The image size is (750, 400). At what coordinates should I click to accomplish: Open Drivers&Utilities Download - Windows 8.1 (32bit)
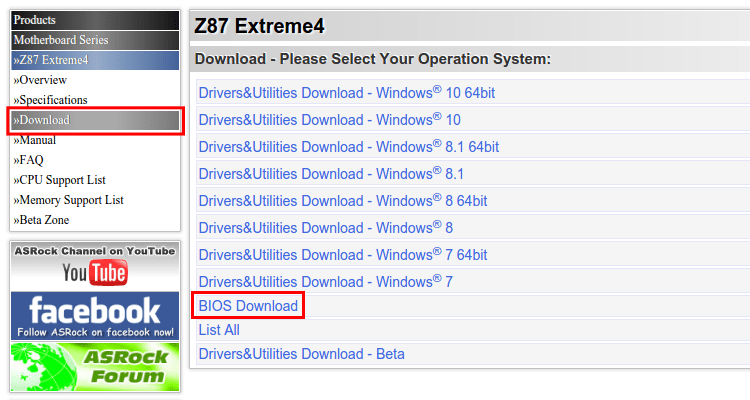331,174
